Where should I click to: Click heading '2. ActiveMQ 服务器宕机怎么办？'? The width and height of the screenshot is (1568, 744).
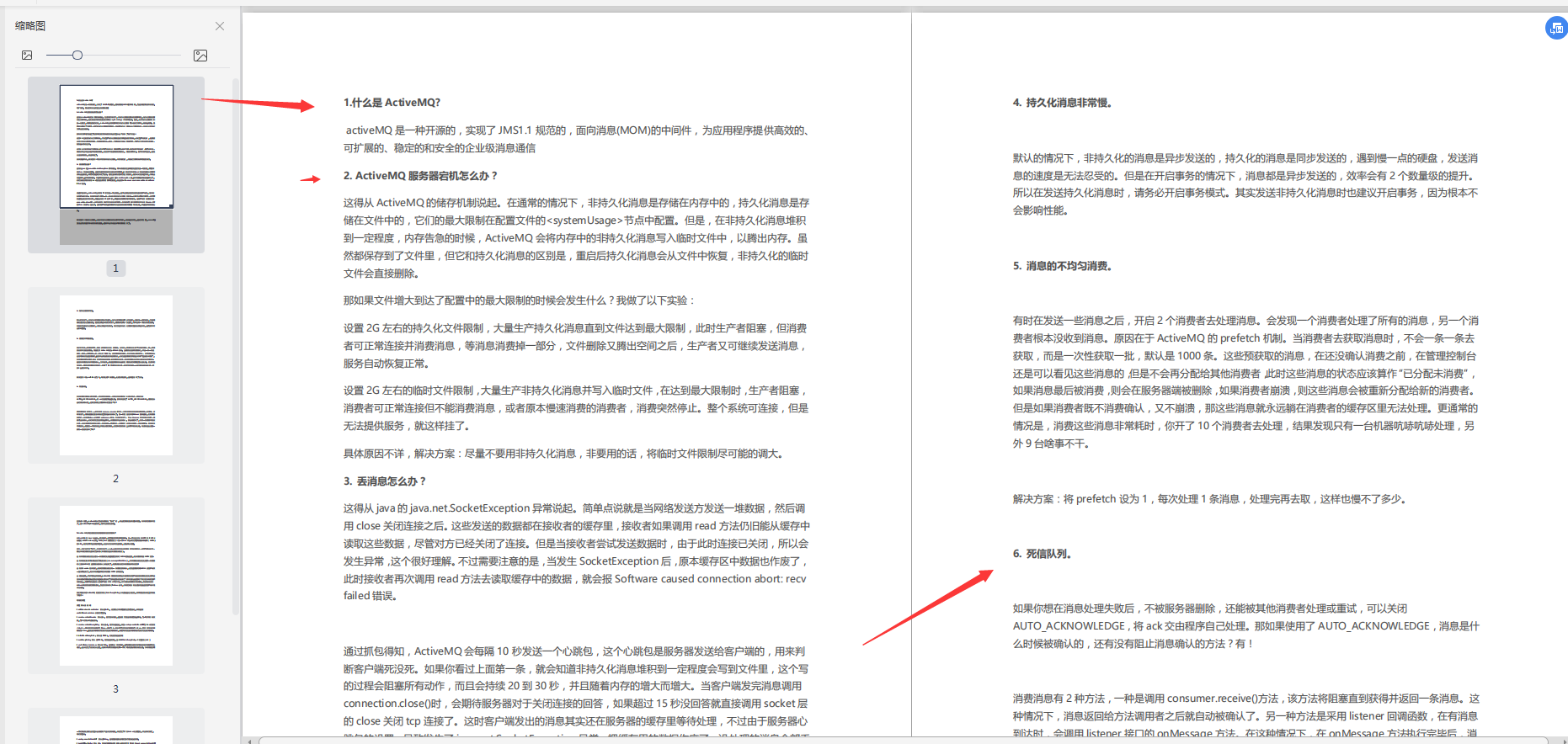pos(420,176)
